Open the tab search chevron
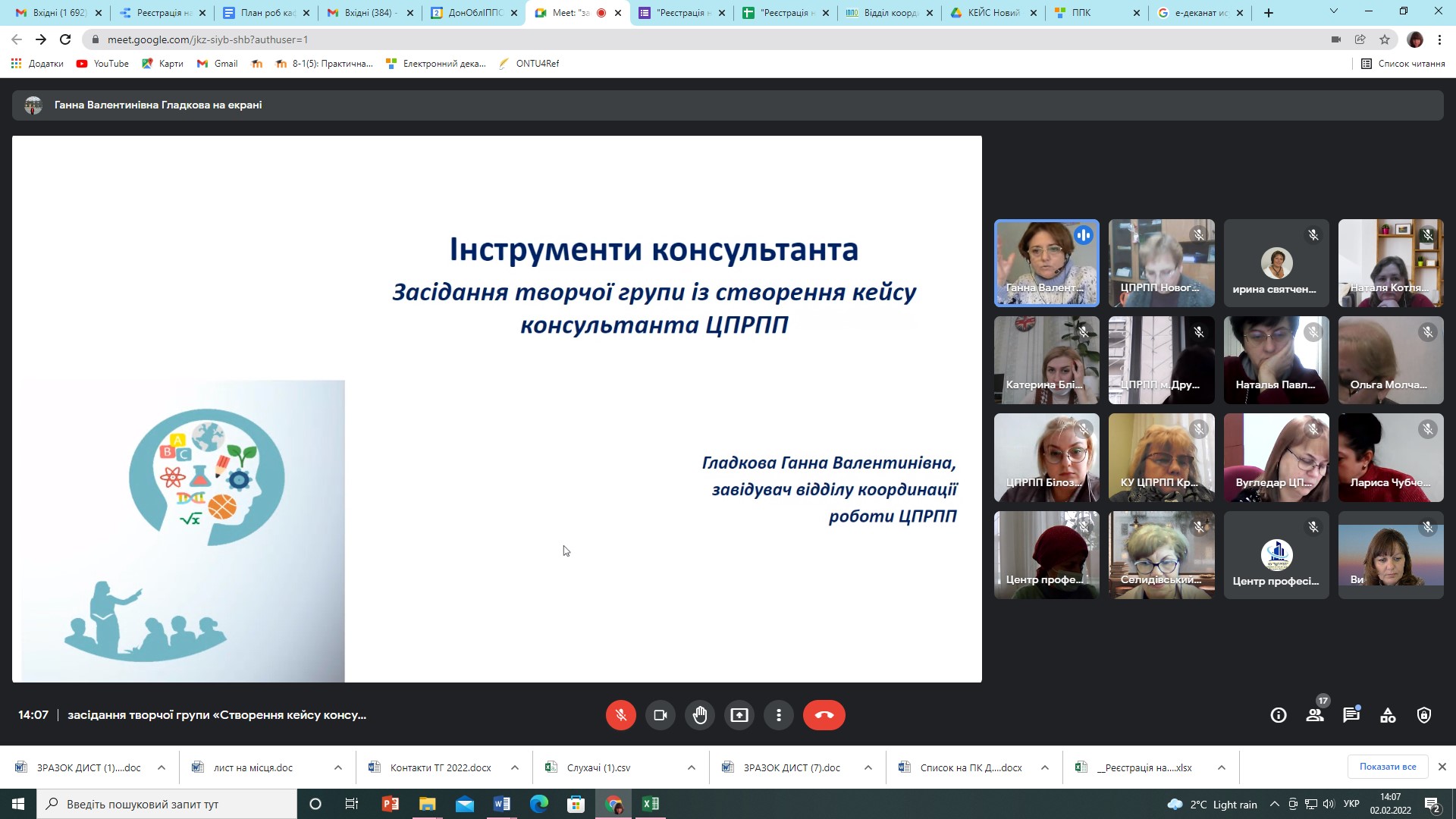This screenshot has width=1456, height=819. pyautogui.click(x=1334, y=11)
